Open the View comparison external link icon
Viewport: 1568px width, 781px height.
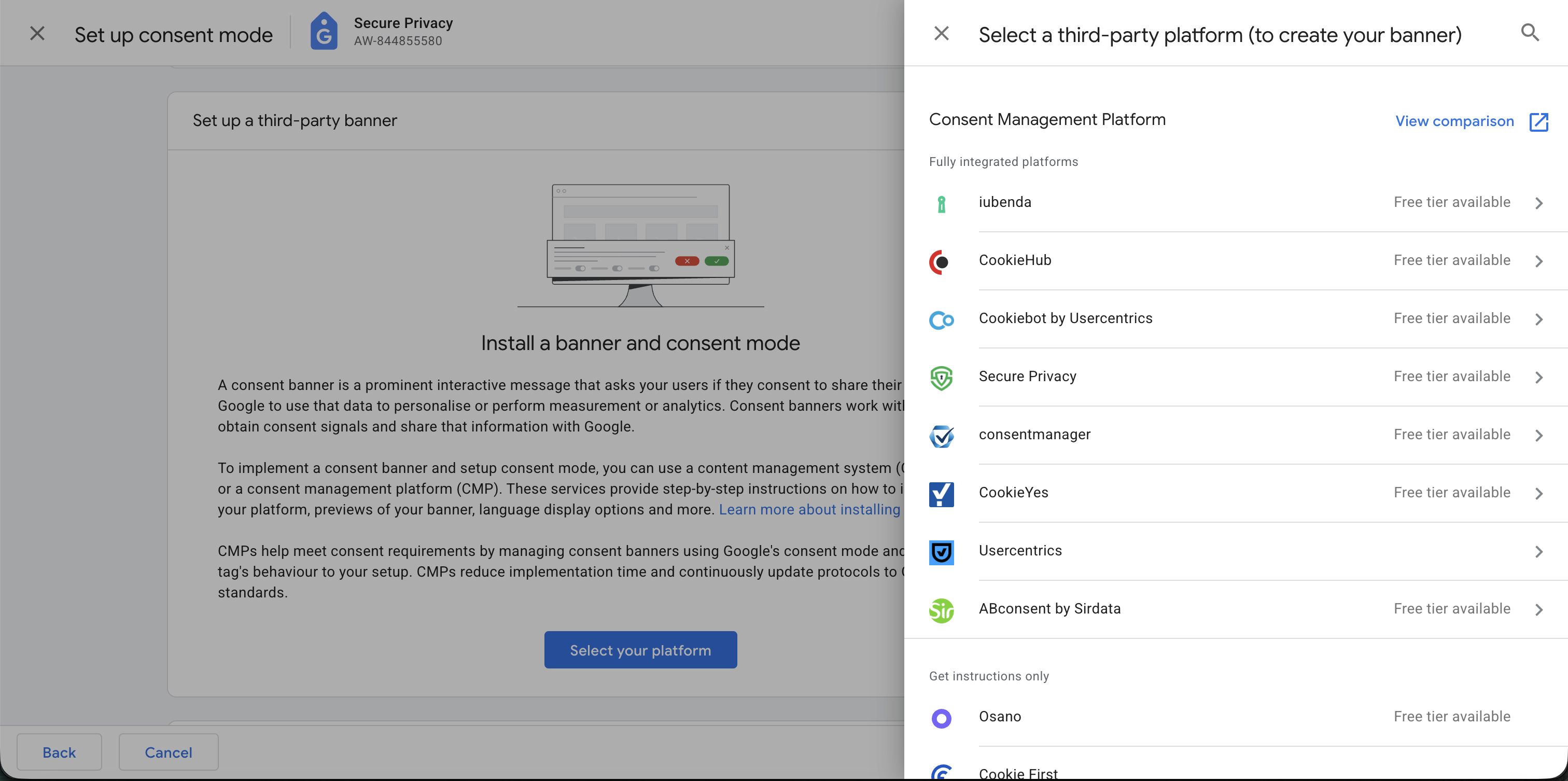pyautogui.click(x=1539, y=122)
